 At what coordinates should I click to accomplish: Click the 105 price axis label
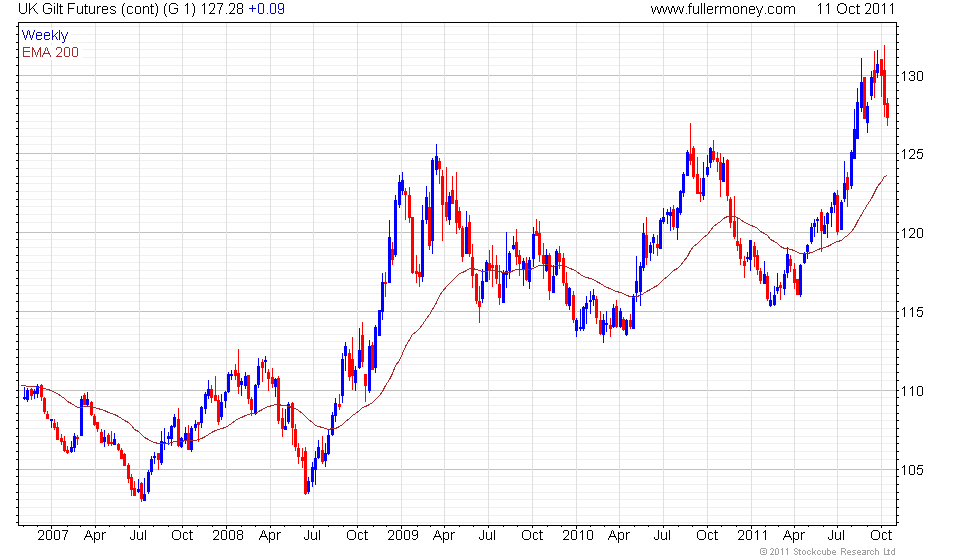pos(912,470)
